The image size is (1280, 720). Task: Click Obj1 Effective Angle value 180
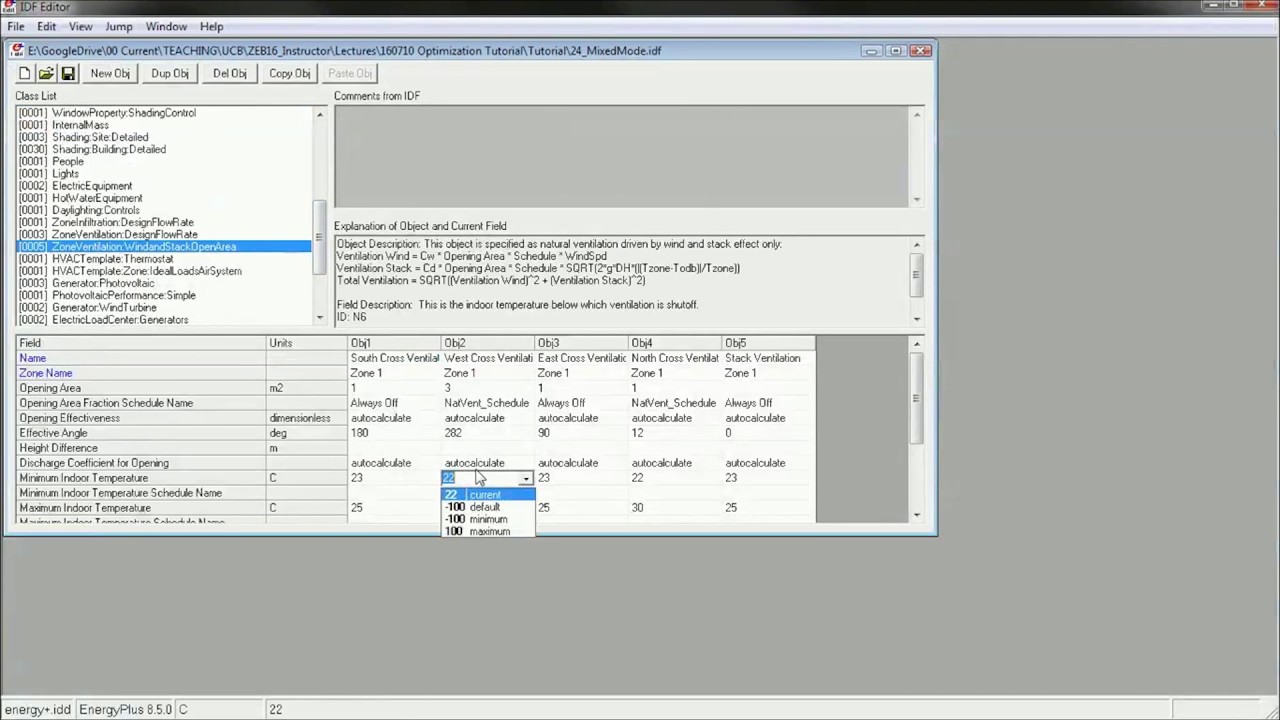click(x=394, y=433)
